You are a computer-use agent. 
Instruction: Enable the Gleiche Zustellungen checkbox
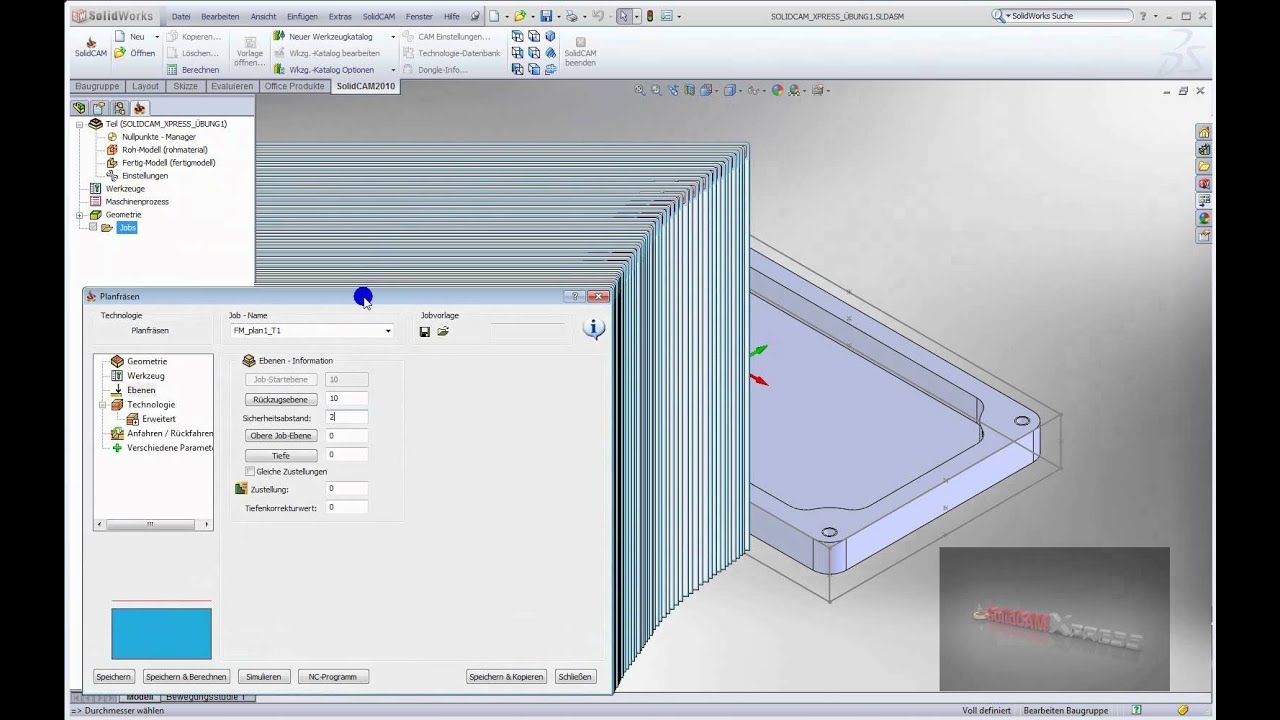pos(250,471)
